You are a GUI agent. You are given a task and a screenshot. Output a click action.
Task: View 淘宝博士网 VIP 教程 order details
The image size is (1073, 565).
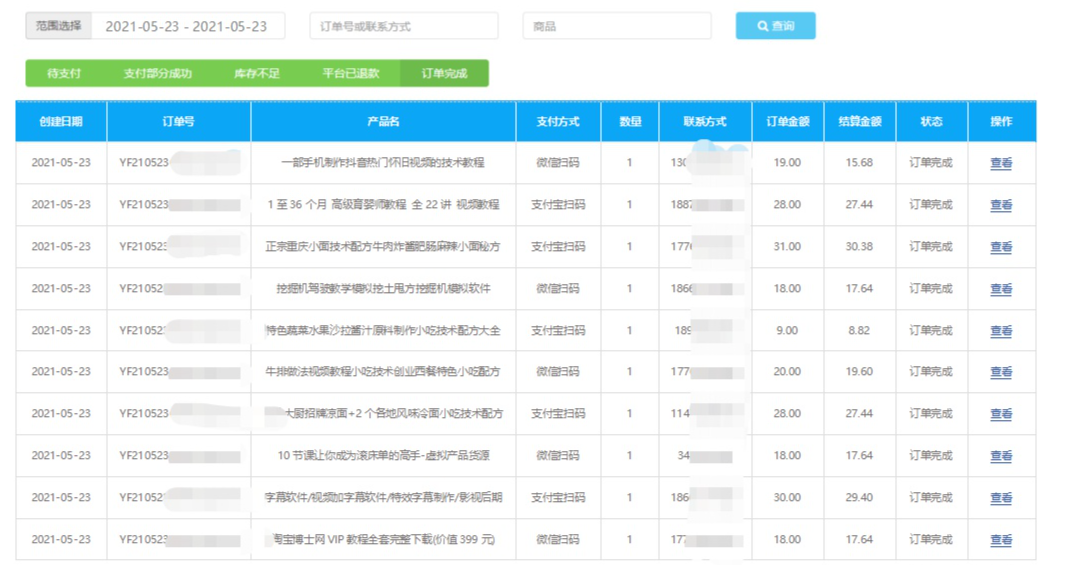click(1000, 540)
